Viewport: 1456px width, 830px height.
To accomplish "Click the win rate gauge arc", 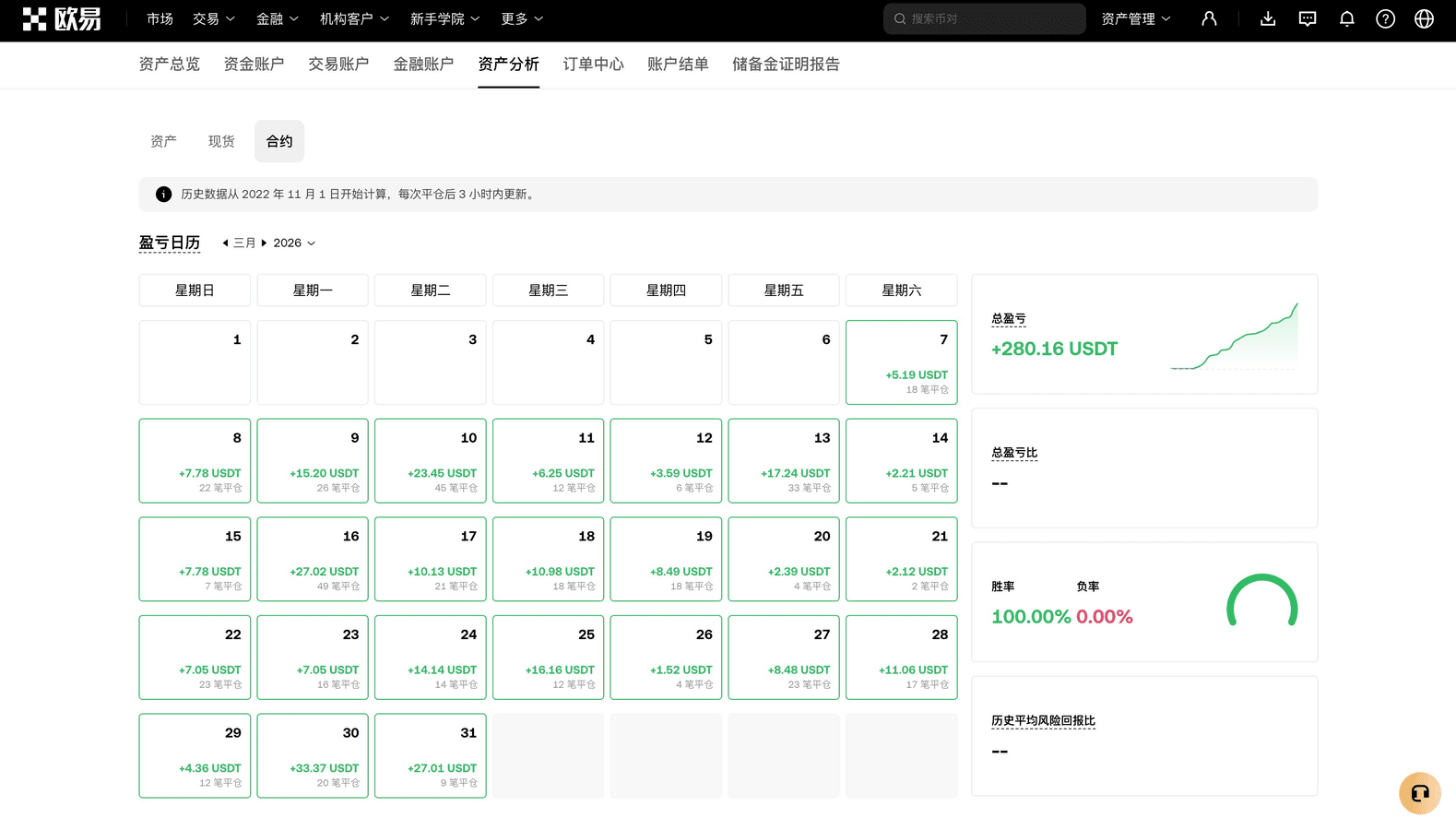I will 1261,600.
